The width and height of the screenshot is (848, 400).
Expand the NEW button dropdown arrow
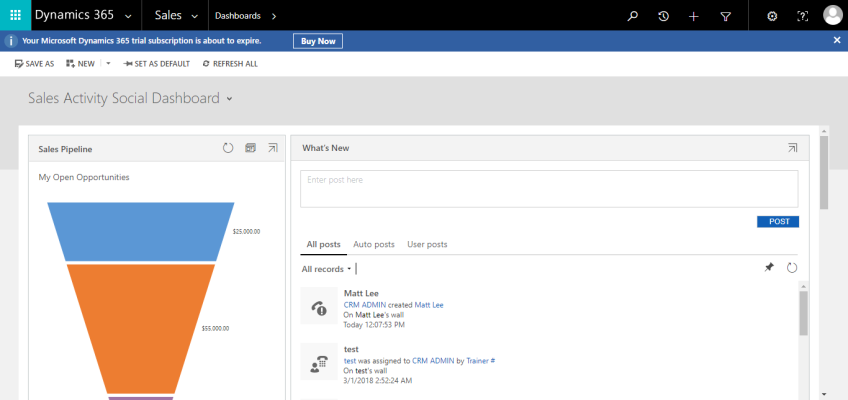pyautogui.click(x=108, y=63)
